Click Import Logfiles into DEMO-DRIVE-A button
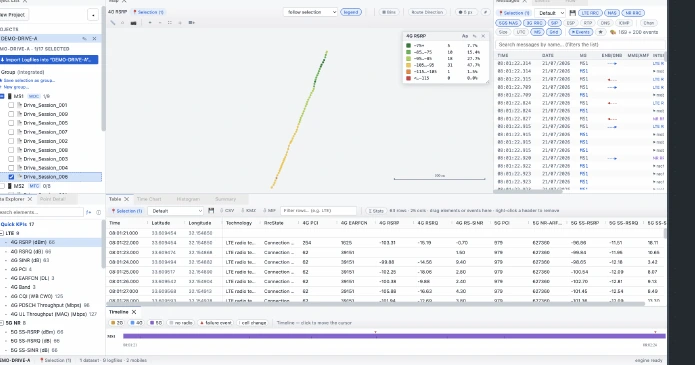The width and height of the screenshot is (695, 365). pos(49,59)
